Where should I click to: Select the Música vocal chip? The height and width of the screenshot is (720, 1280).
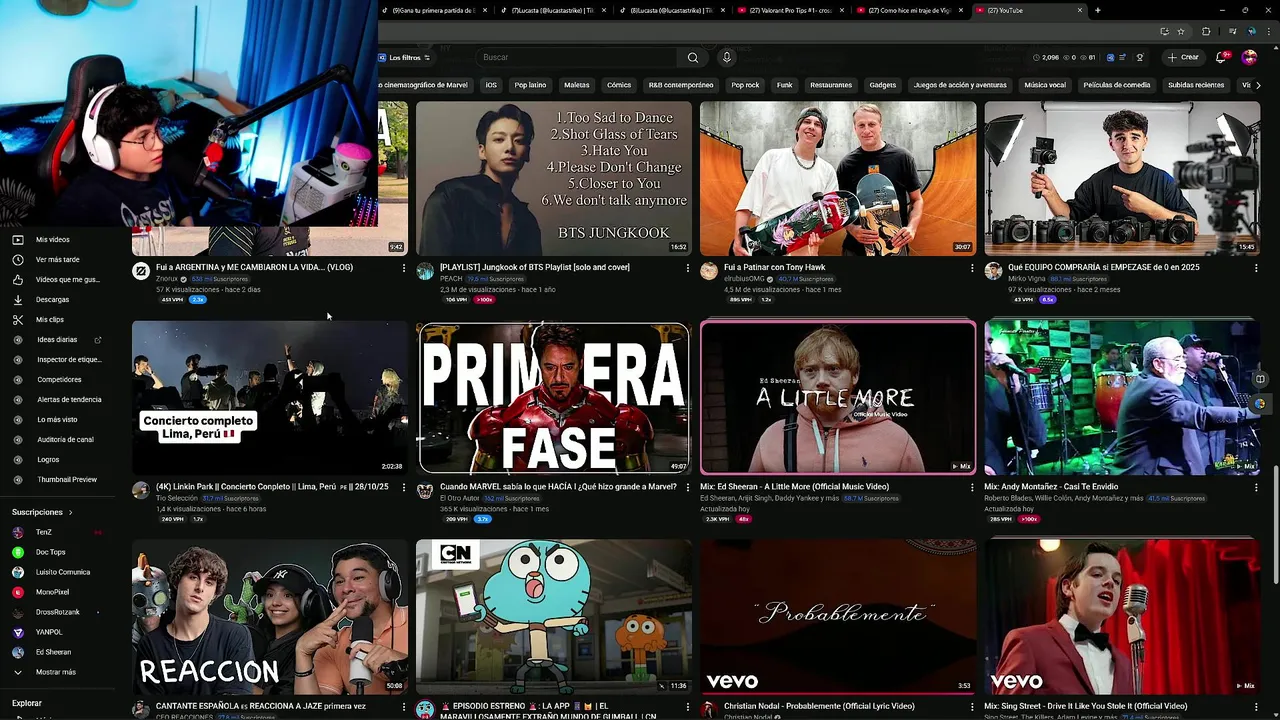click(1045, 85)
